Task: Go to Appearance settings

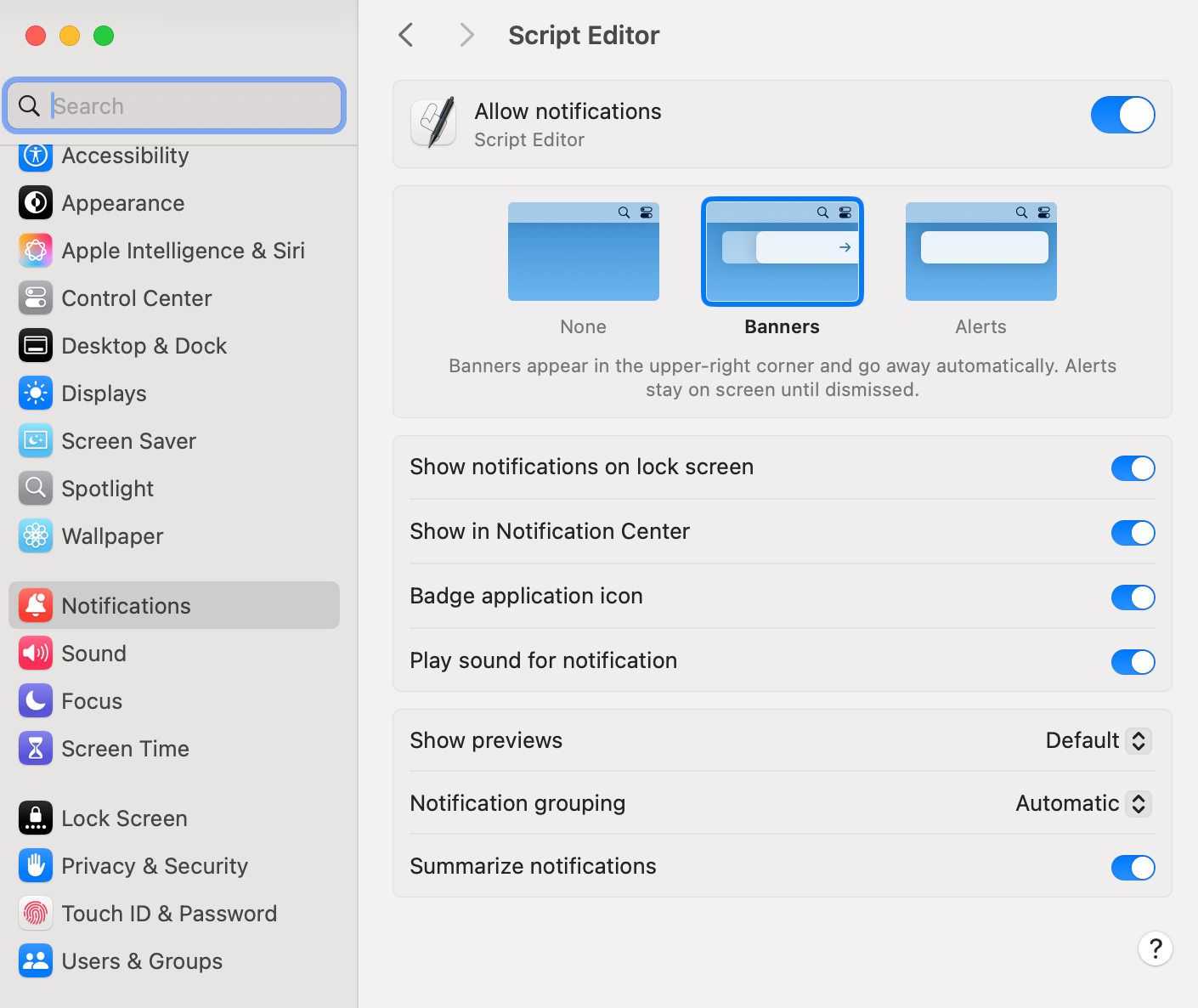Action: (174, 203)
